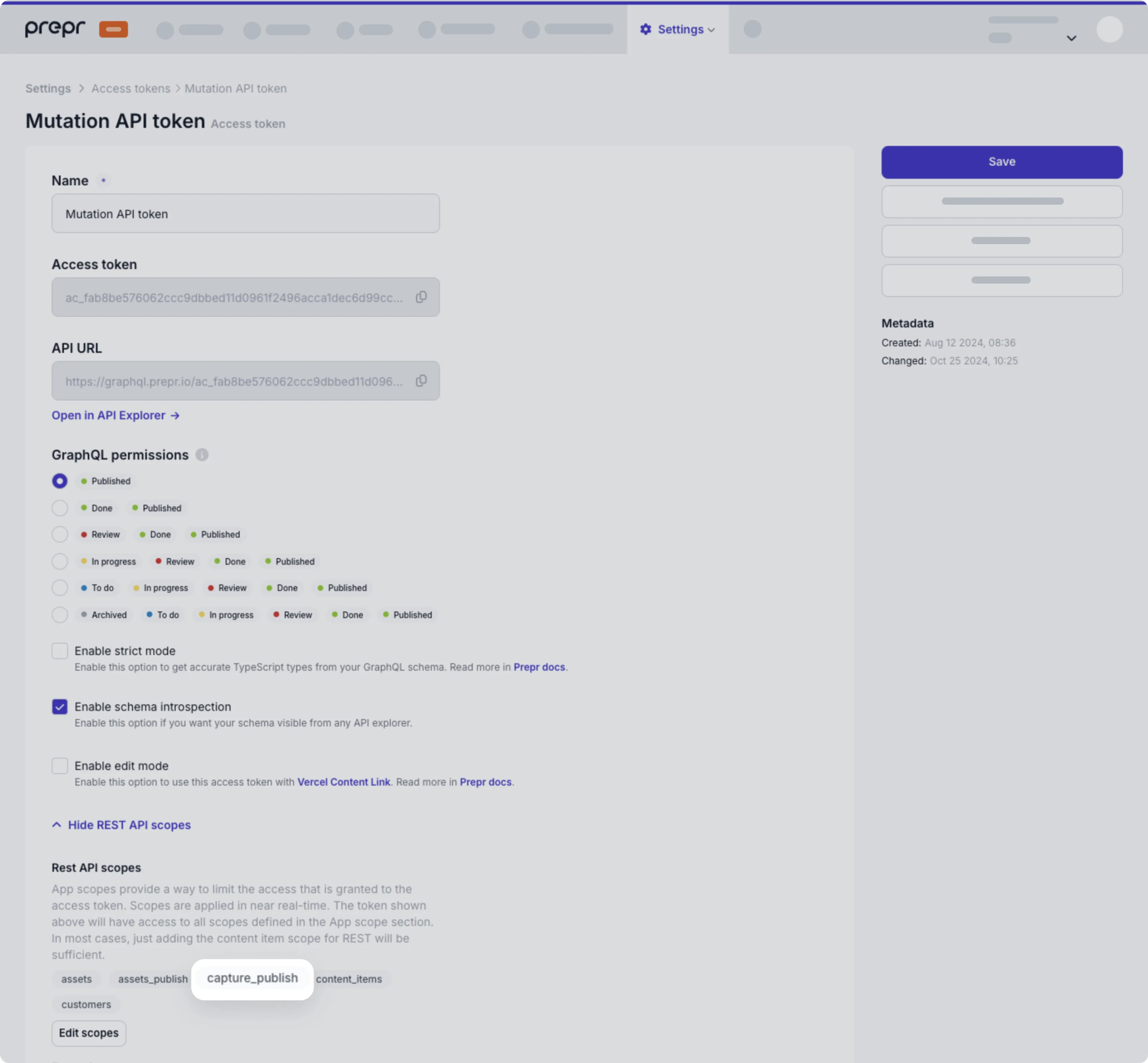The height and width of the screenshot is (1063, 1148).
Task: Enable the Enable edit mode checkbox
Action: click(x=59, y=765)
